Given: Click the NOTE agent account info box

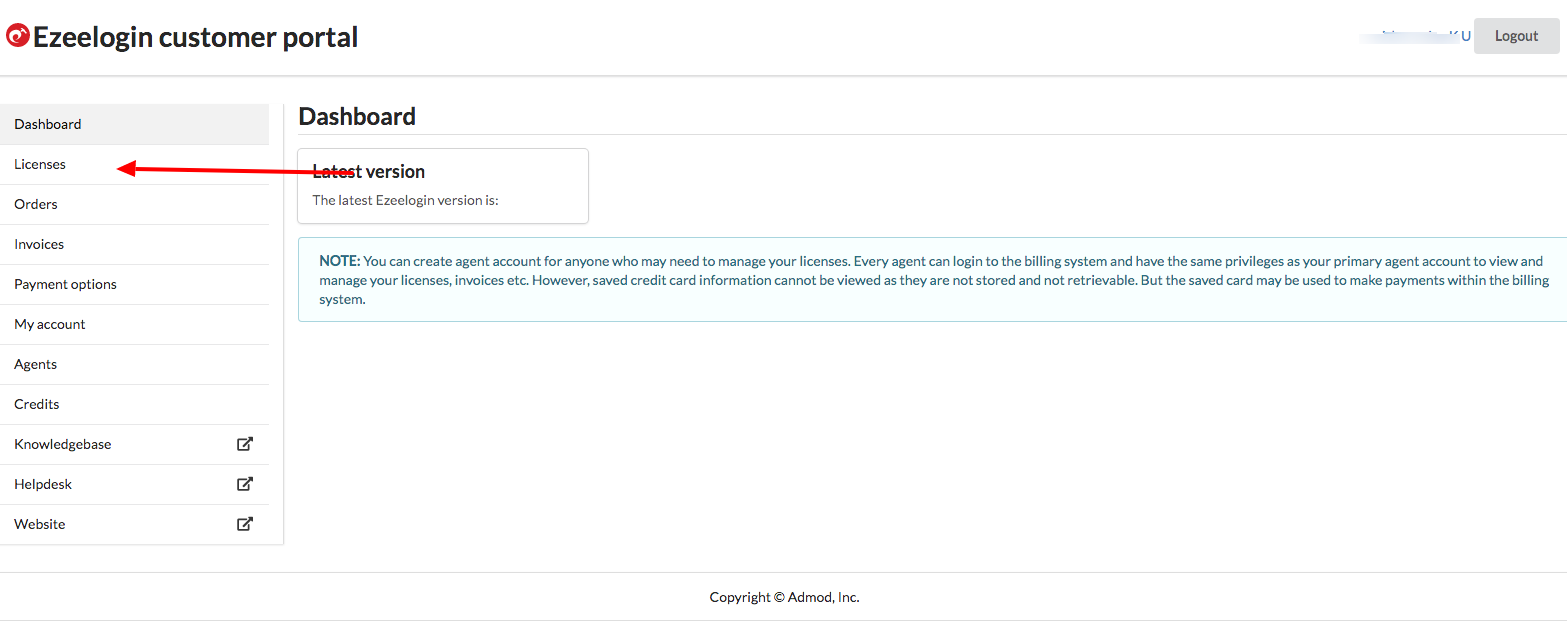Looking at the screenshot, I should click(x=932, y=280).
